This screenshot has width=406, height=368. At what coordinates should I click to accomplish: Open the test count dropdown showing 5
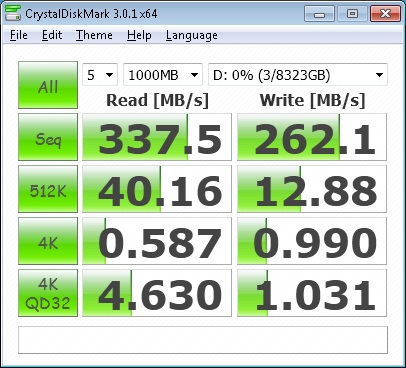100,75
